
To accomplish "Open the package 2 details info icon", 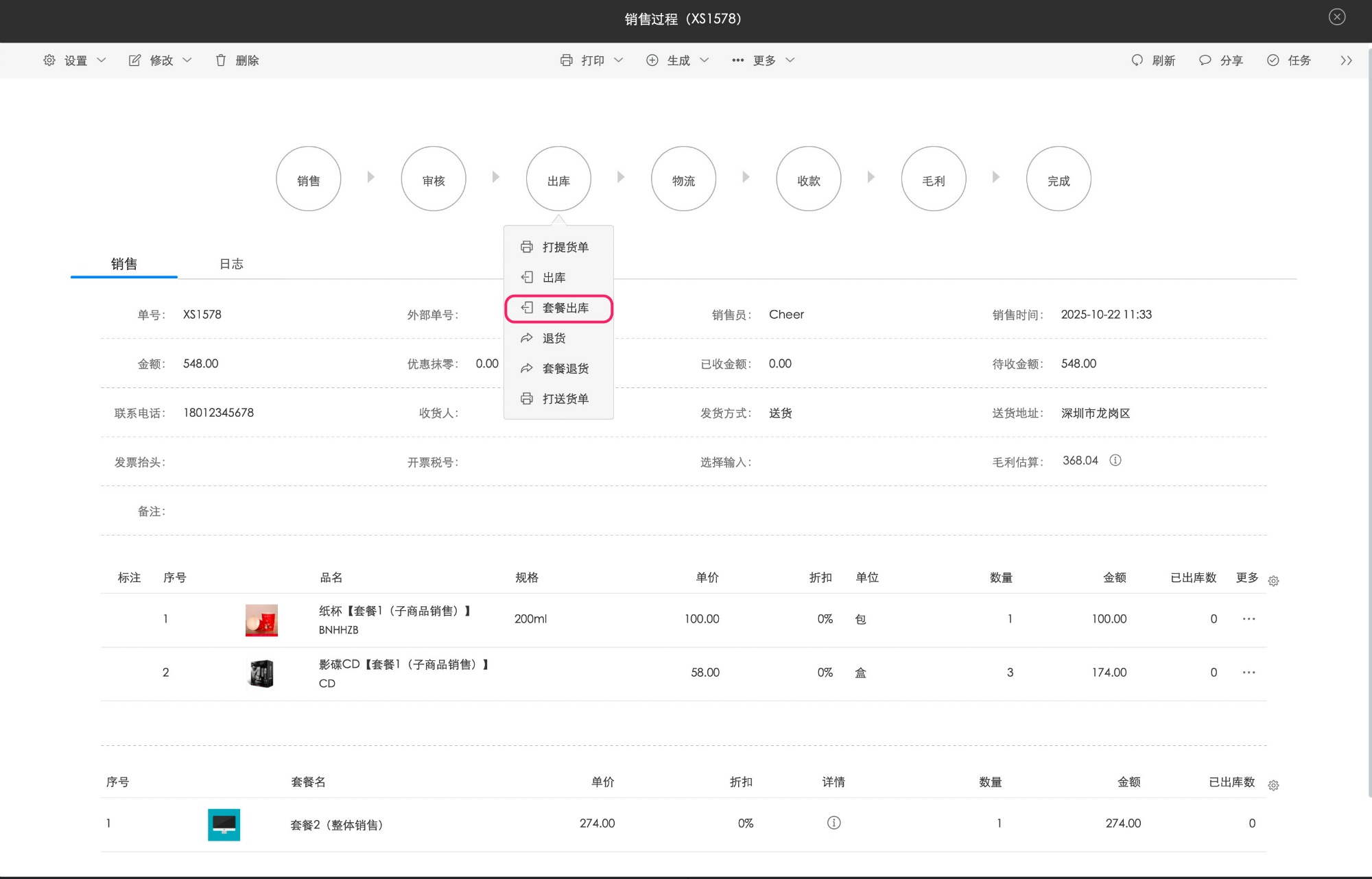I will [x=833, y=823].
